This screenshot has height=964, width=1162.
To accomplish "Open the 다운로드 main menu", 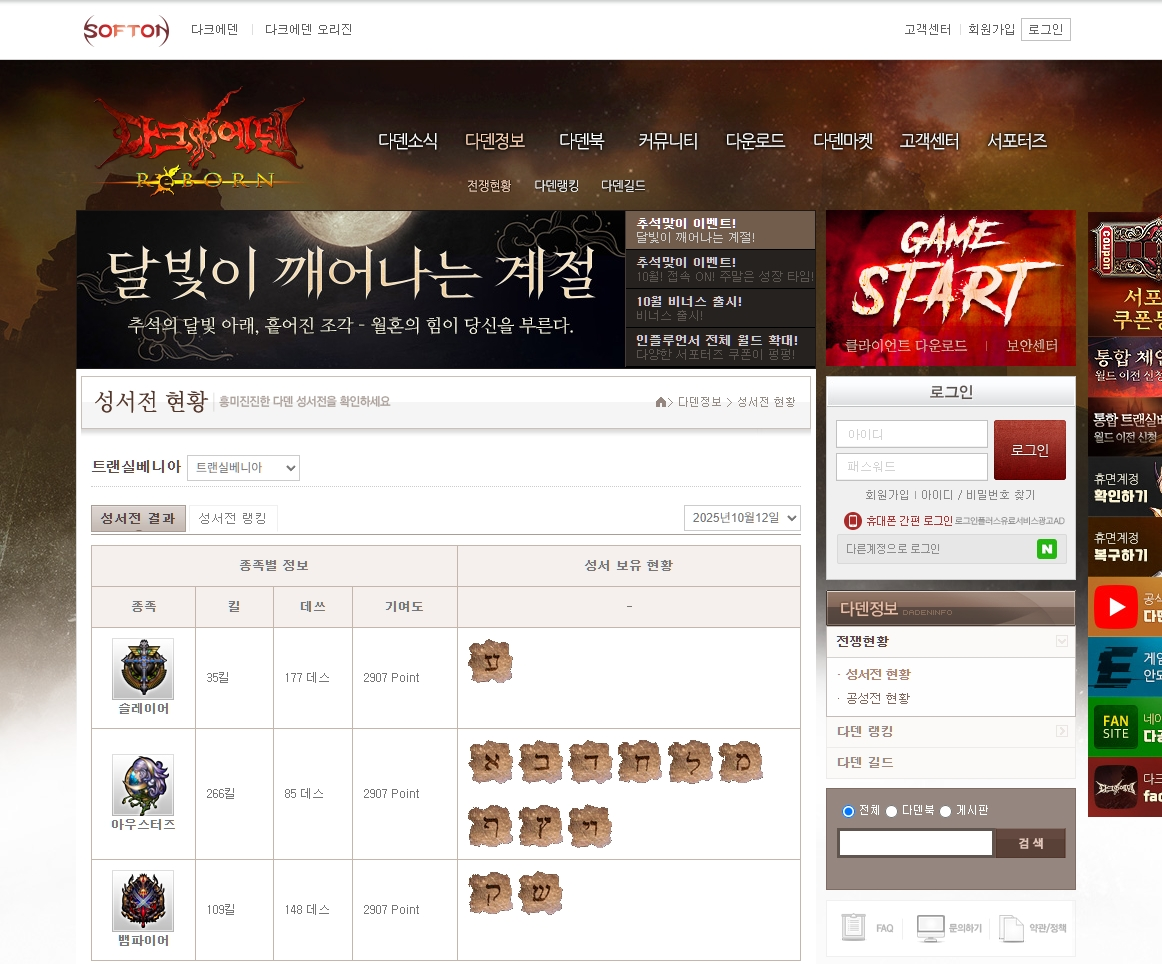I will point(755,141).
